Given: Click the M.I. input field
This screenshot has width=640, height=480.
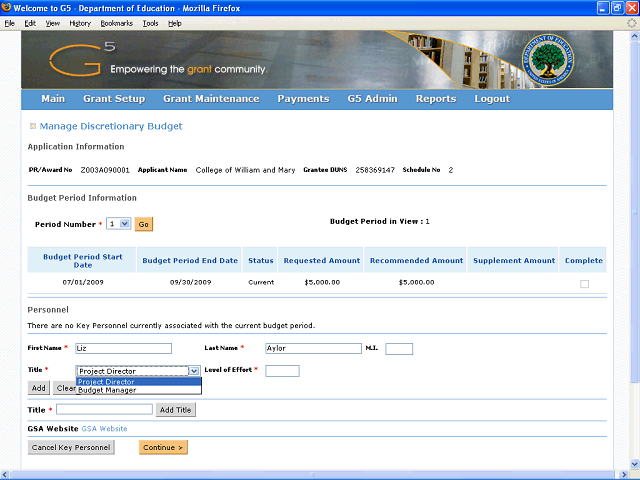Looking at the screenshot, I should pyautogui.click(x=399, y=349).
